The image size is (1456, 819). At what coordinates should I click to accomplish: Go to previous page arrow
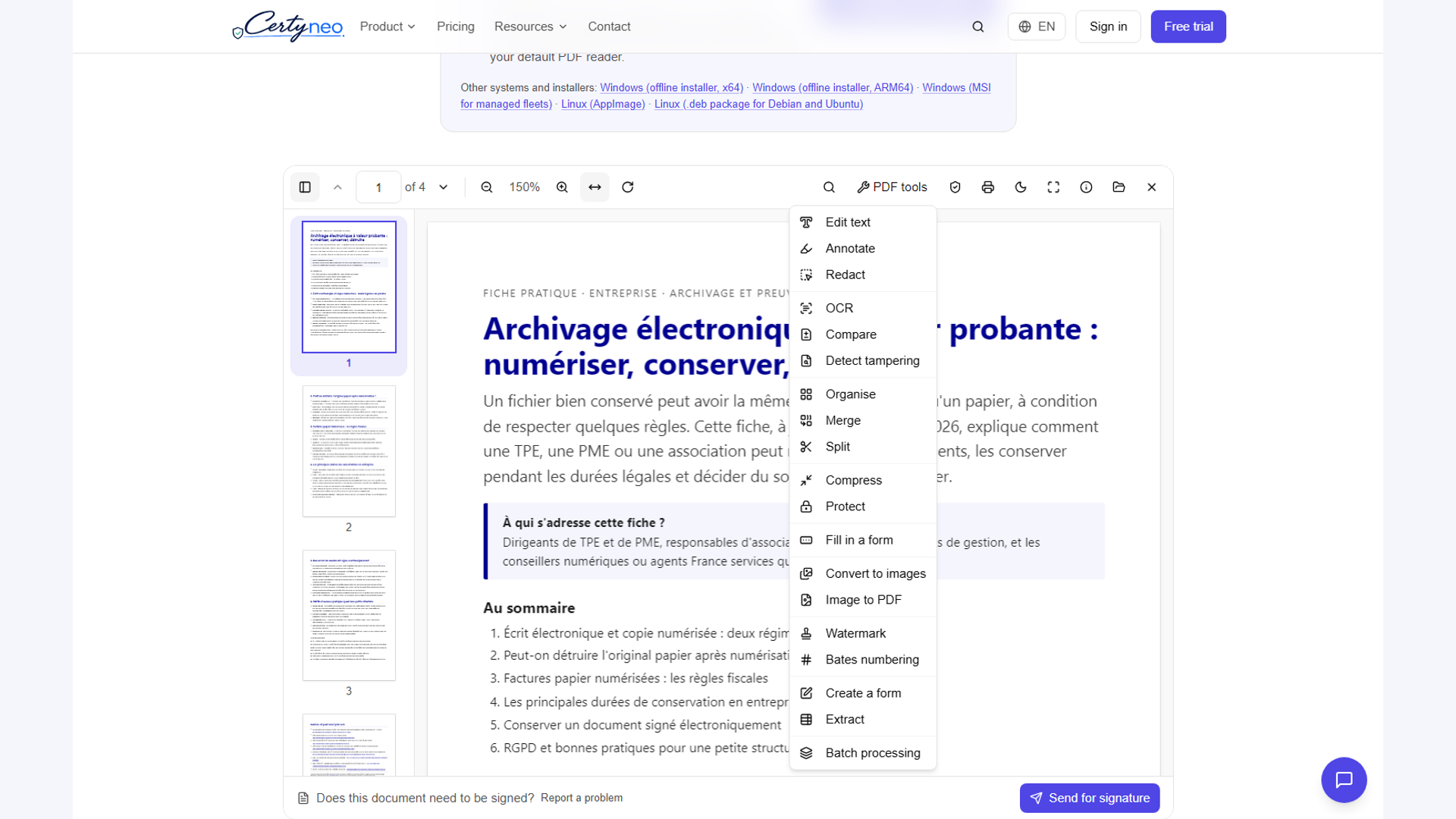(x=337, y=187)
